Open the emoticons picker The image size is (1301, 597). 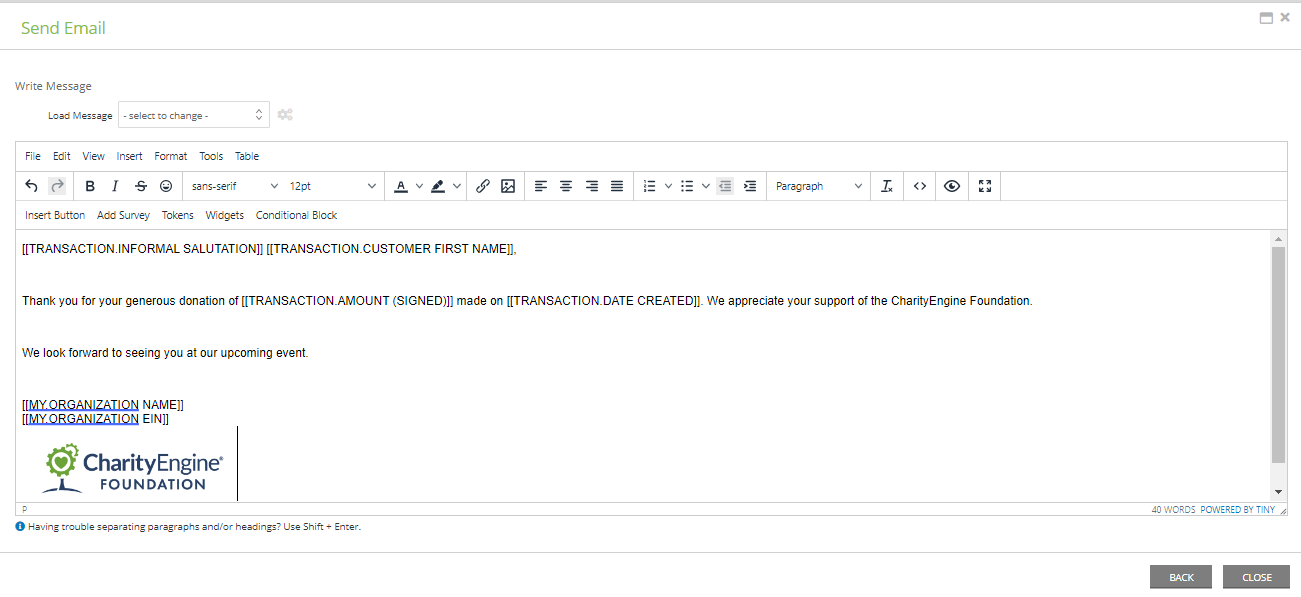coord(166,186)
